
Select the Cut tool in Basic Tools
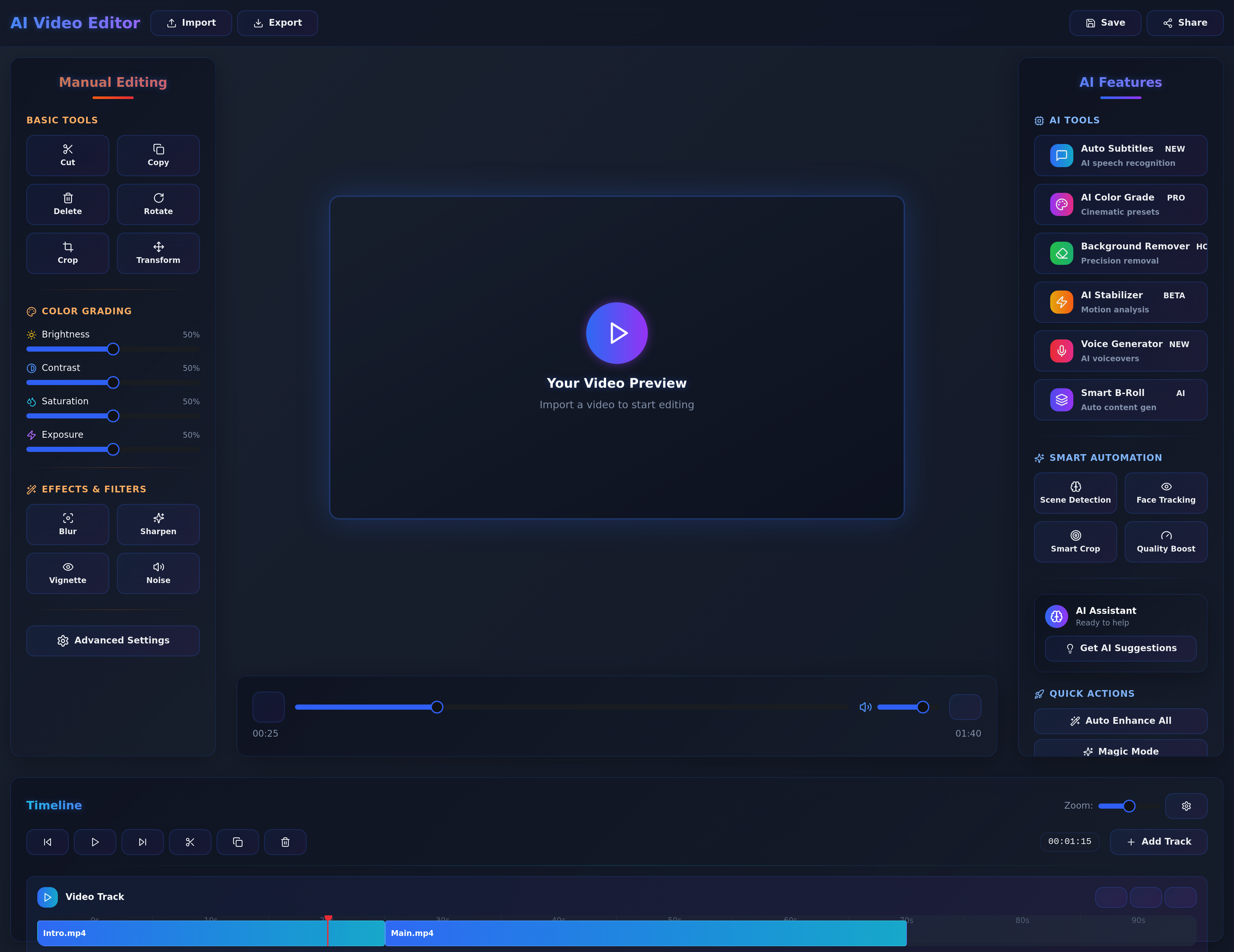click(67, 155)
